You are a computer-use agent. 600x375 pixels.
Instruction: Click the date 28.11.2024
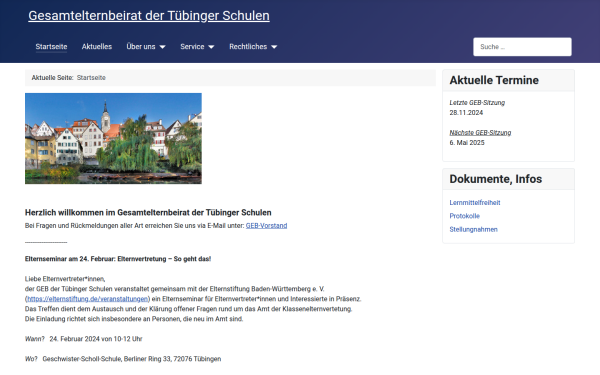[x=466, y=113]
